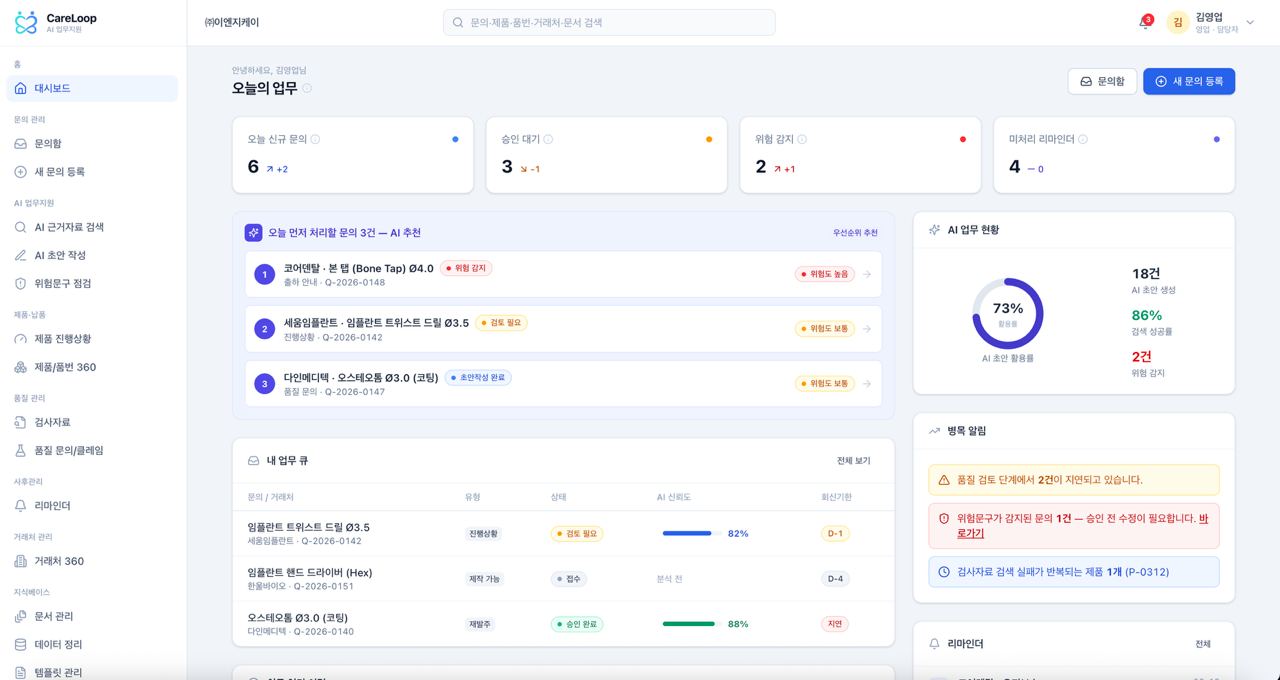Open 템플릿 관리 in sidebar
The image size is (1280, 680).
click(92, 672)
